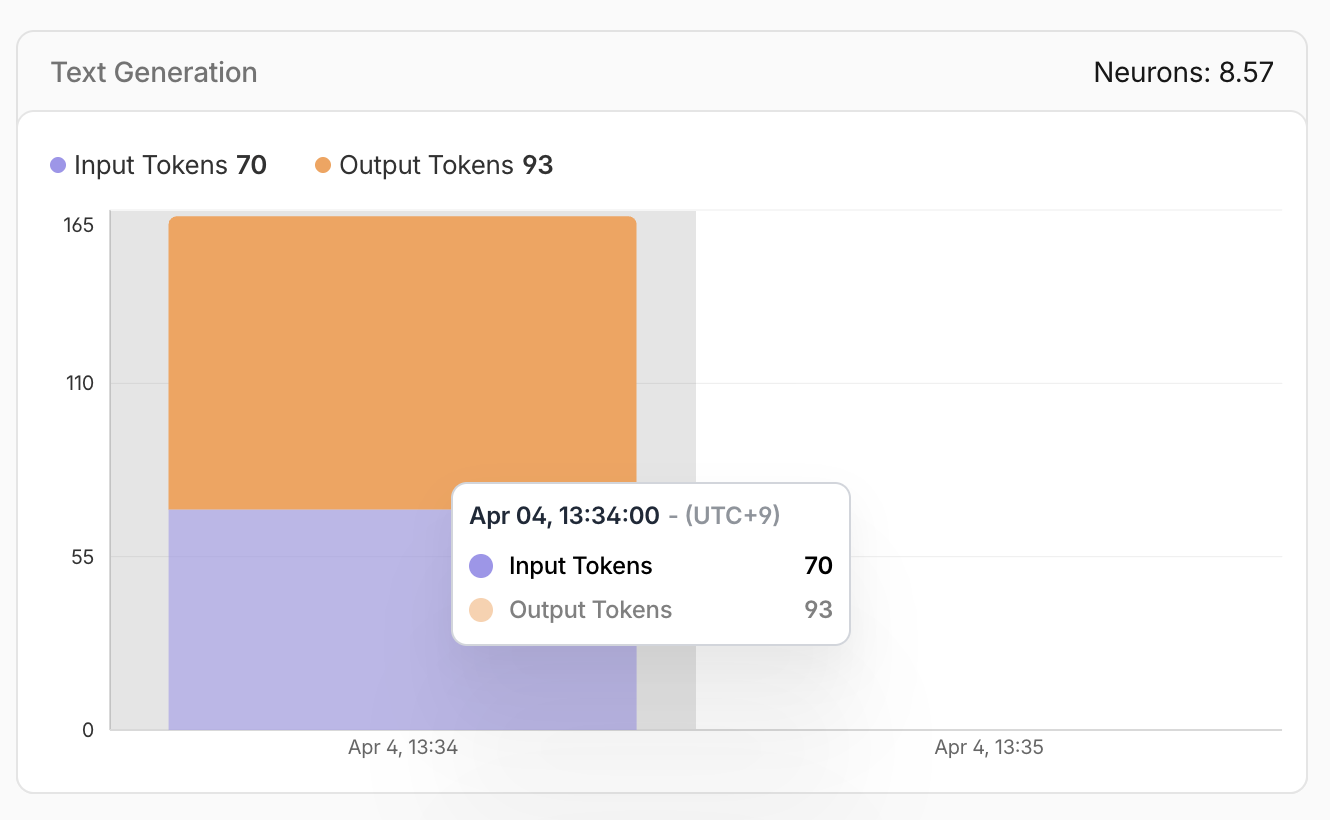Select the orange Output Tokens bar segment

point(402,362)
